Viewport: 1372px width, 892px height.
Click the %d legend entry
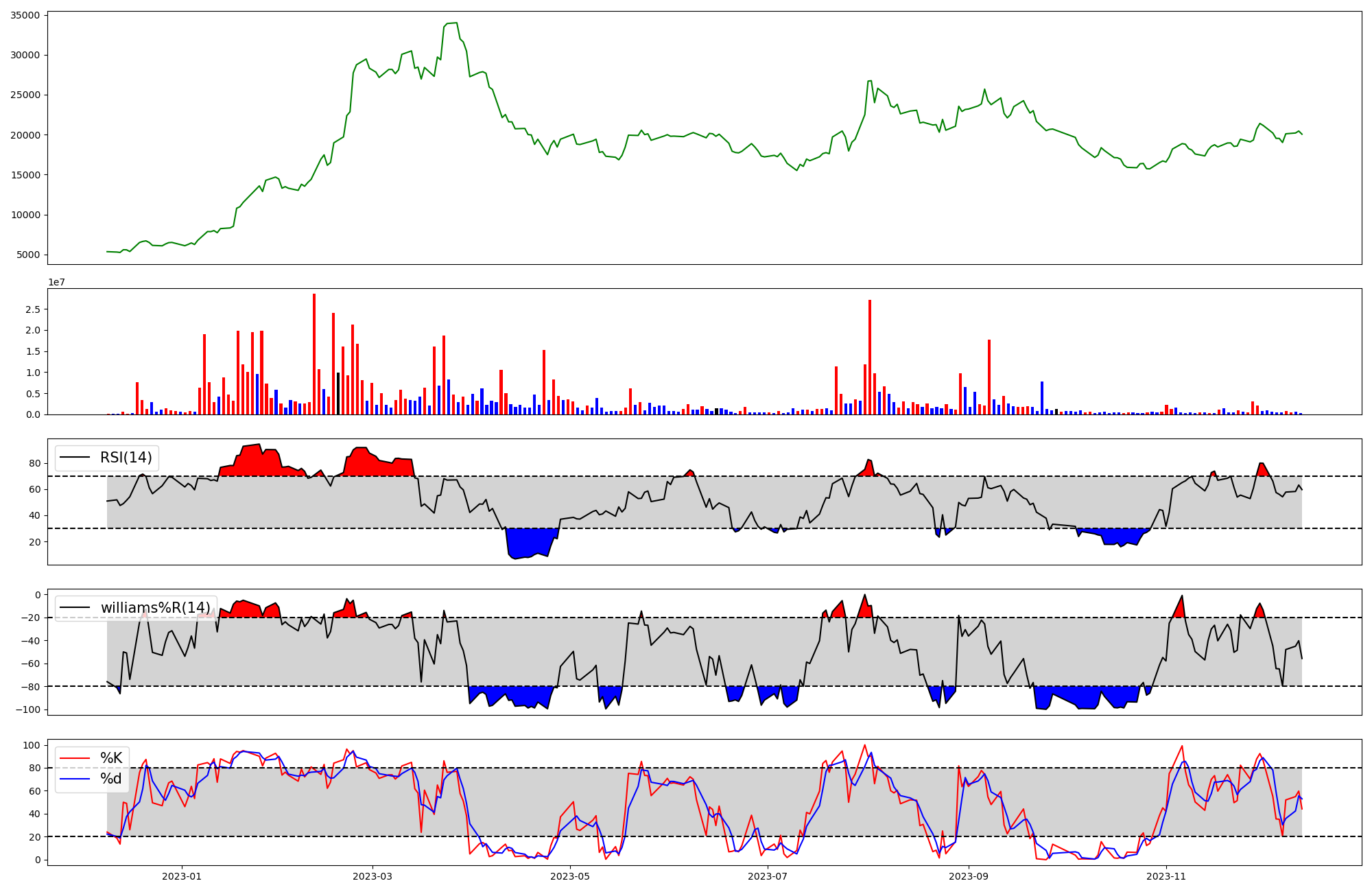click(111, 779)
